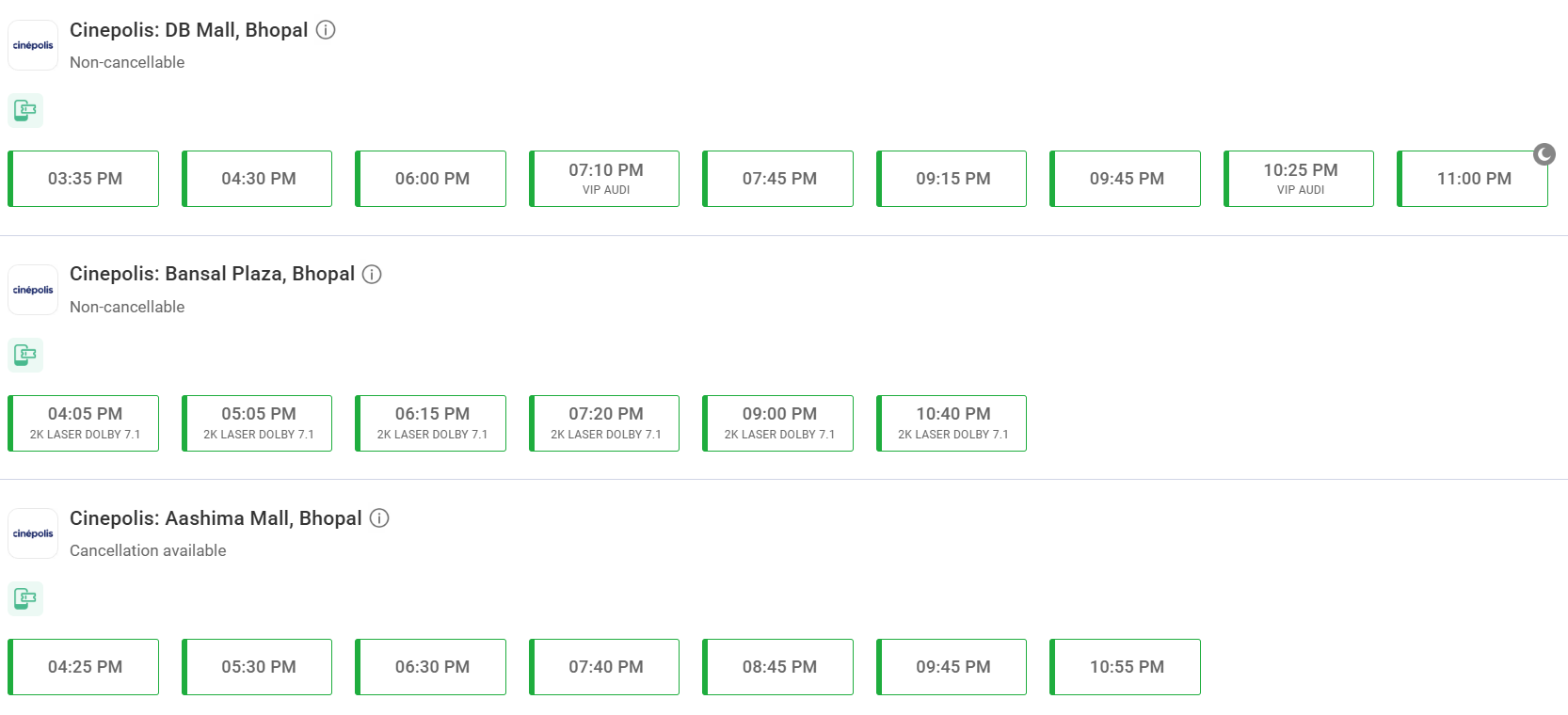Click Non-cancellable text under Bansal Plaza

coord(127,307)
